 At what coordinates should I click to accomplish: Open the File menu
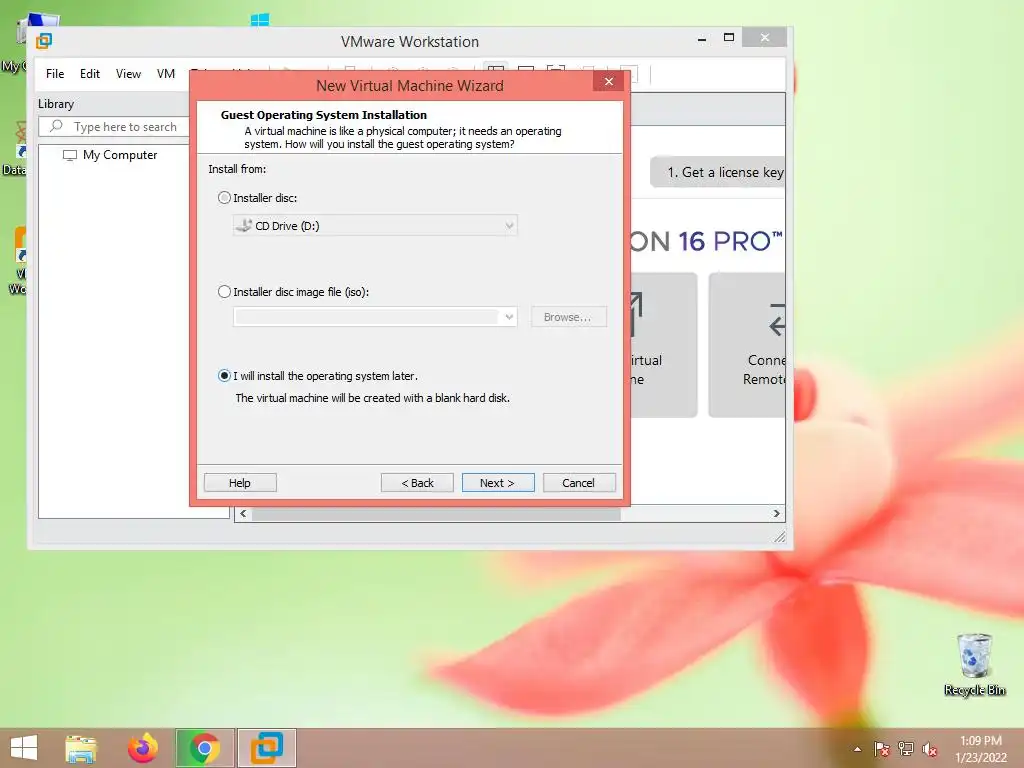[55, 74]
